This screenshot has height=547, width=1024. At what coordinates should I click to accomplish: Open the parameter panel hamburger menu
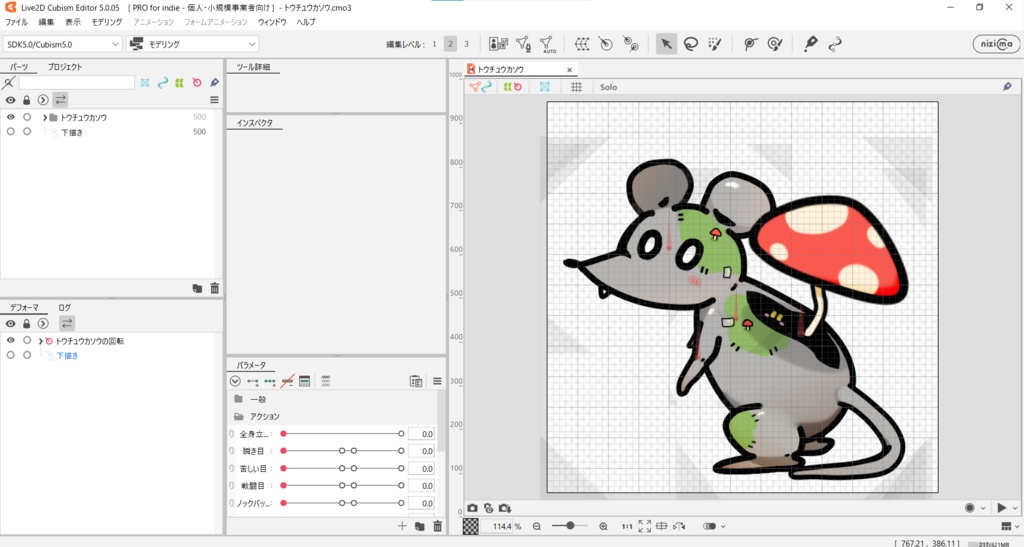437,381
